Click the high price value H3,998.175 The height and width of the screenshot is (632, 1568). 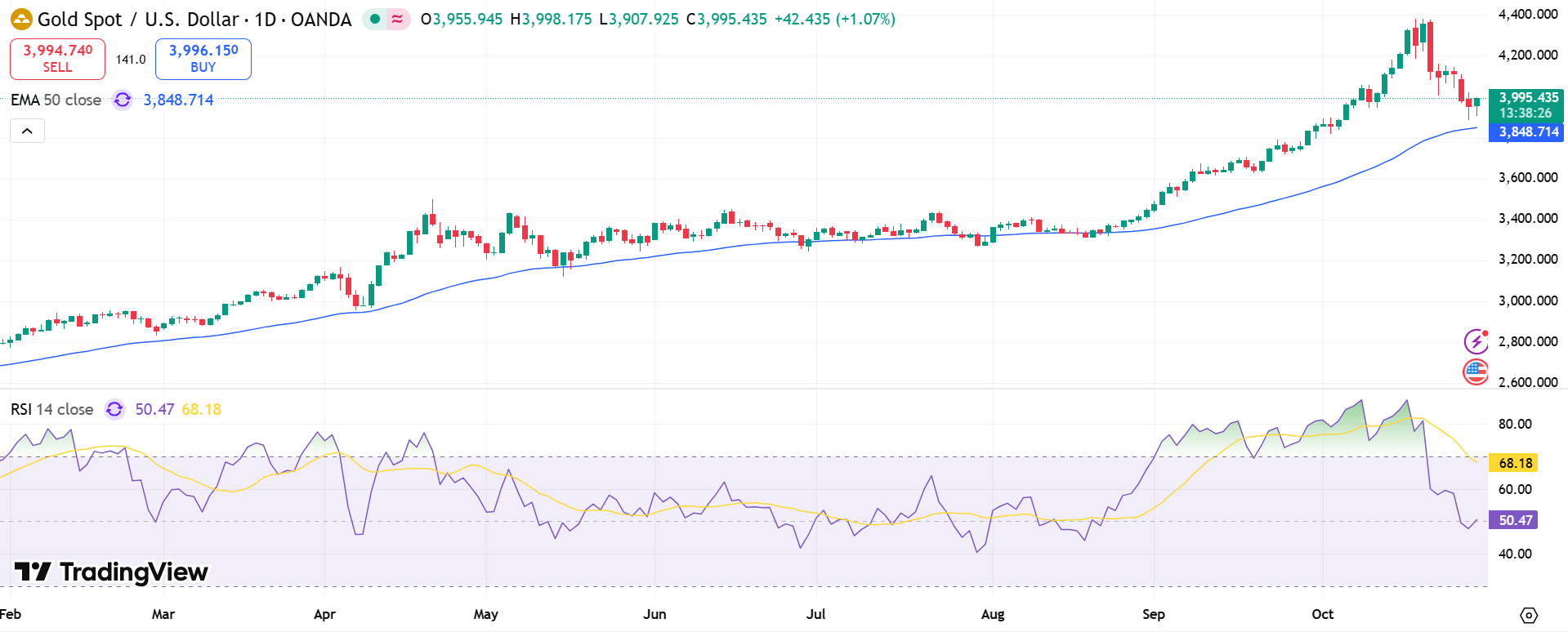pyautogui.click(x=551, y=19)
